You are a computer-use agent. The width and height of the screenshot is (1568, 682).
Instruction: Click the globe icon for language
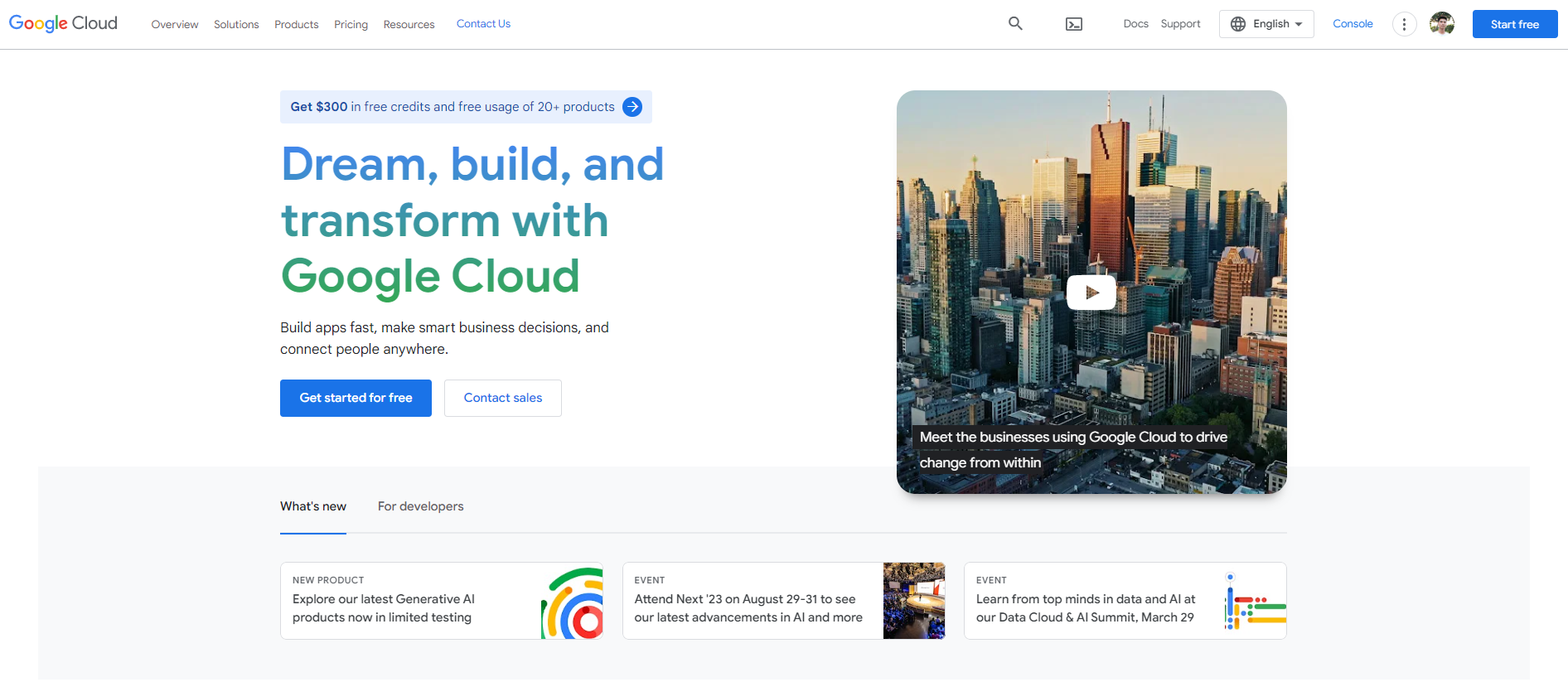(1238, 24)
